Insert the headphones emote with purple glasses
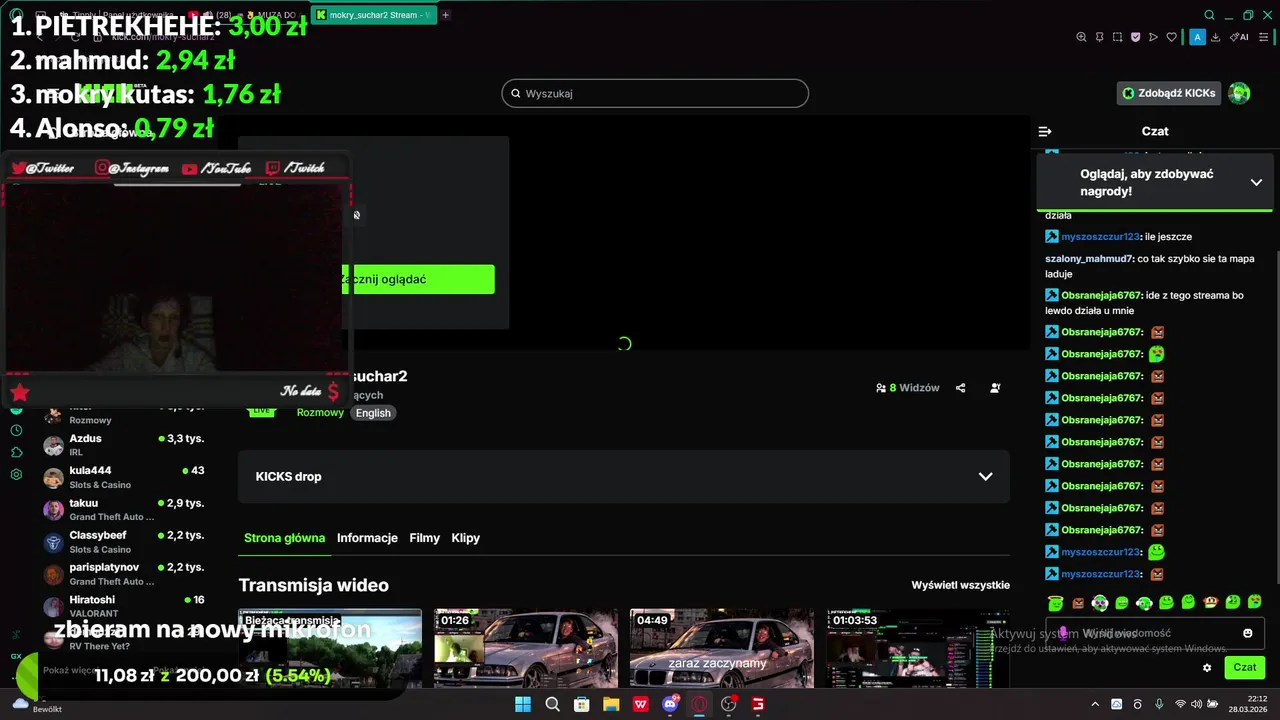This screenshot has height=720, width=1280. tap(1100, 603)
